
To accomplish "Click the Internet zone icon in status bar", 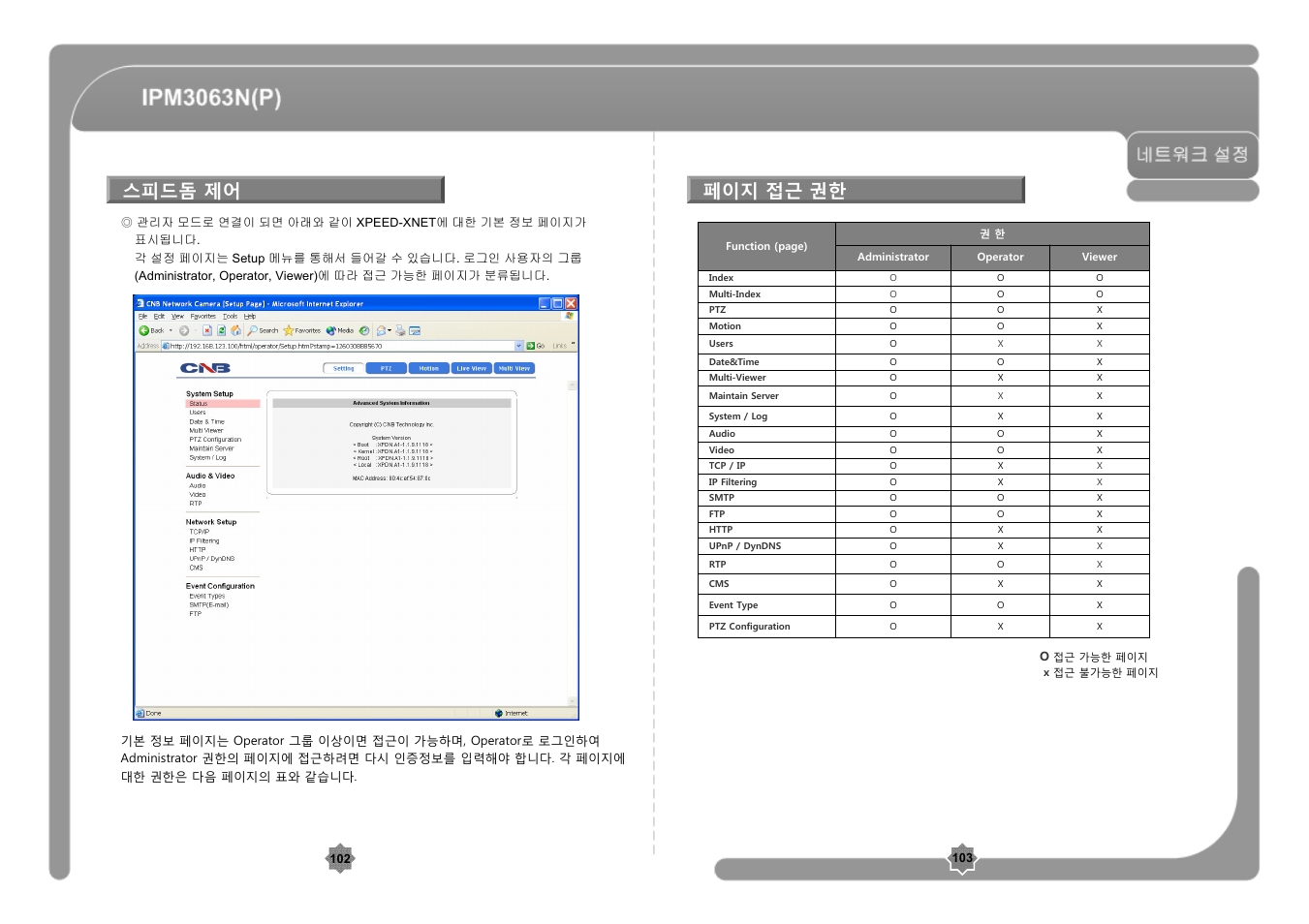I will (x=499, y=713).
